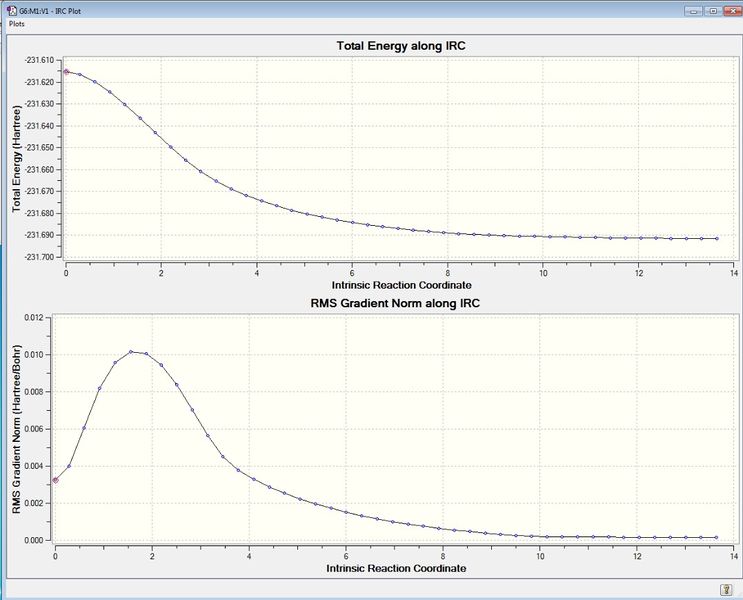This screenshot has height=600, width=743.
Task: Open the help icon in the status bar
Action: coord(725,590)
